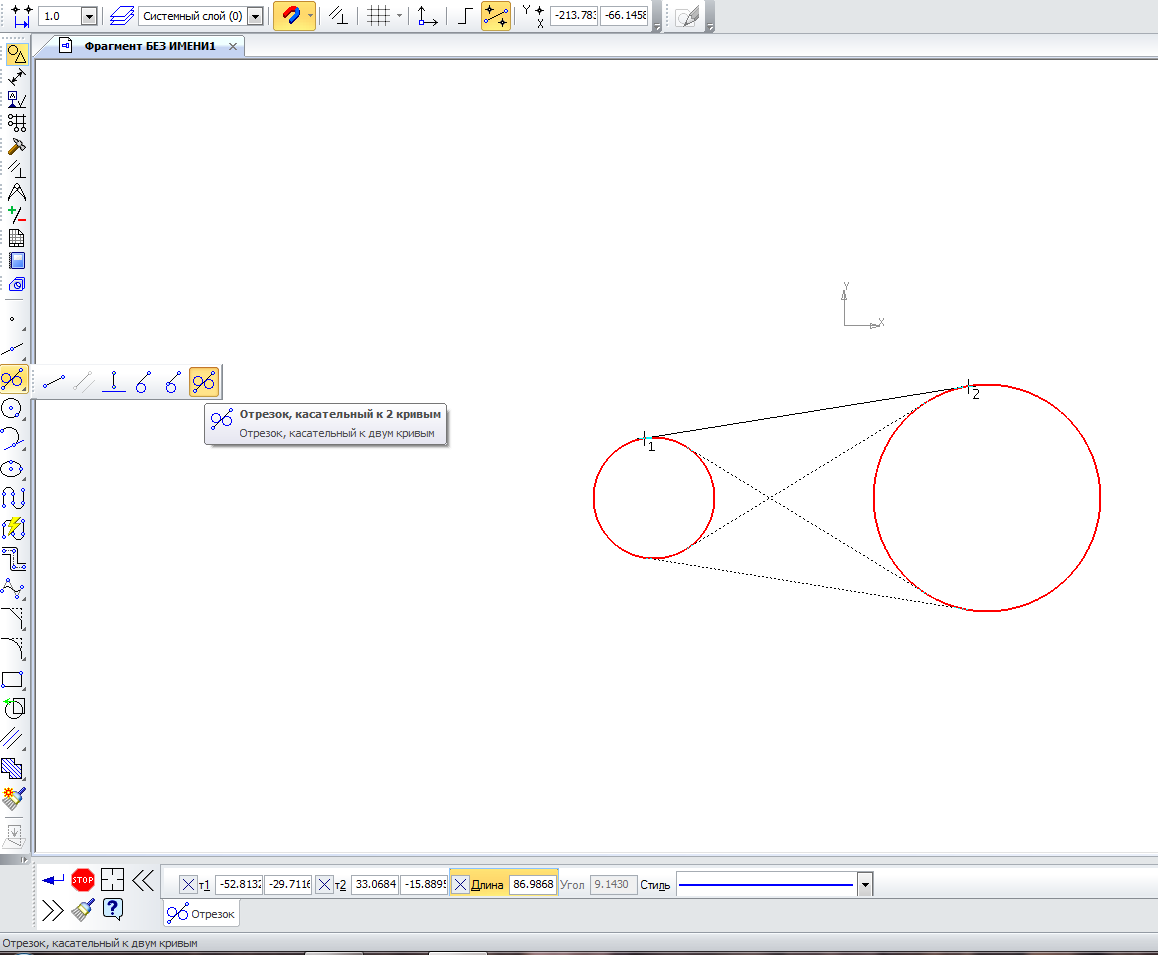
Task: Toggle the parallel/perpendicular lines mode icon
Action: click(338, 16)
